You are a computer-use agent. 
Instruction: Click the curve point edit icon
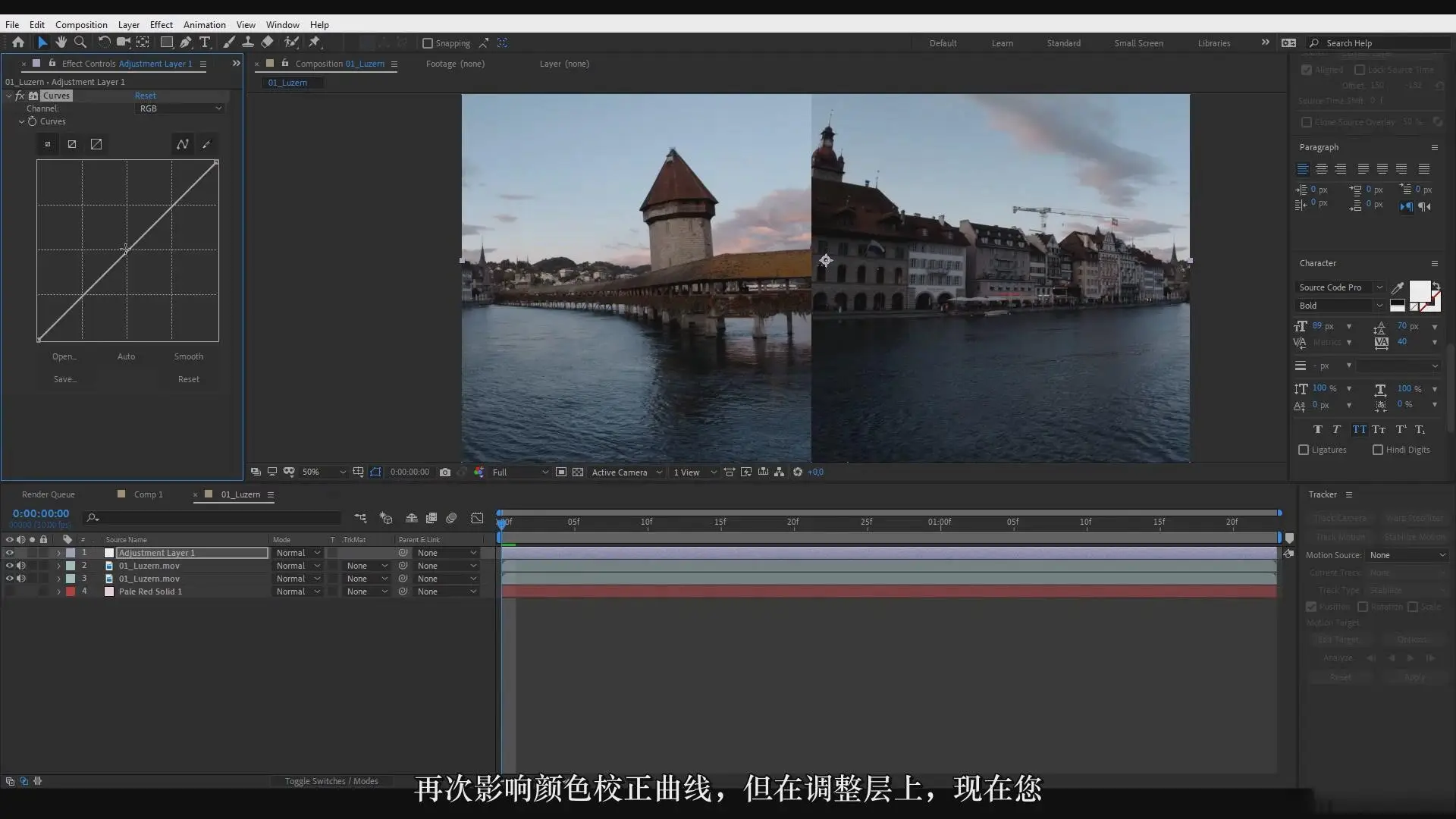183,144
